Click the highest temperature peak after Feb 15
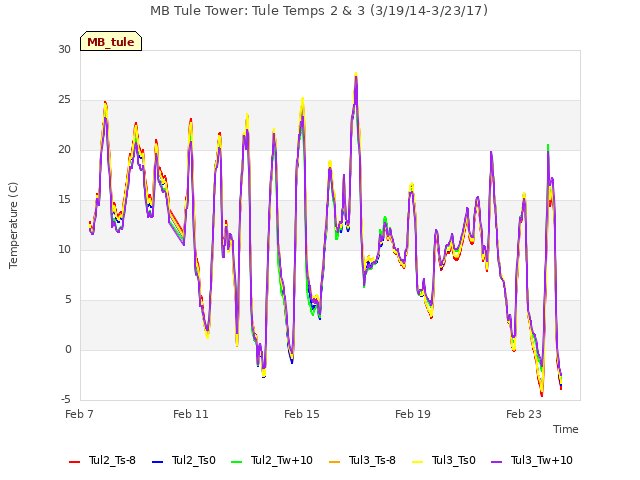The width and height of the screenshot is (640, 480). [356, 74]
